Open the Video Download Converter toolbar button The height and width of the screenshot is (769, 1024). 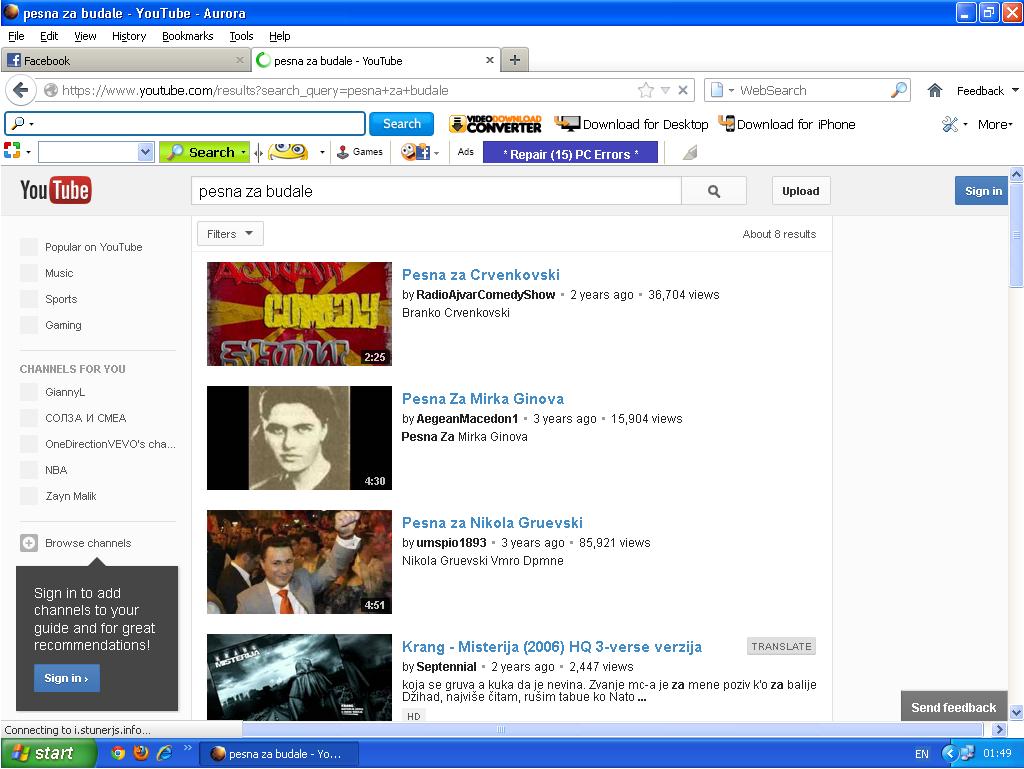(496, 124)
